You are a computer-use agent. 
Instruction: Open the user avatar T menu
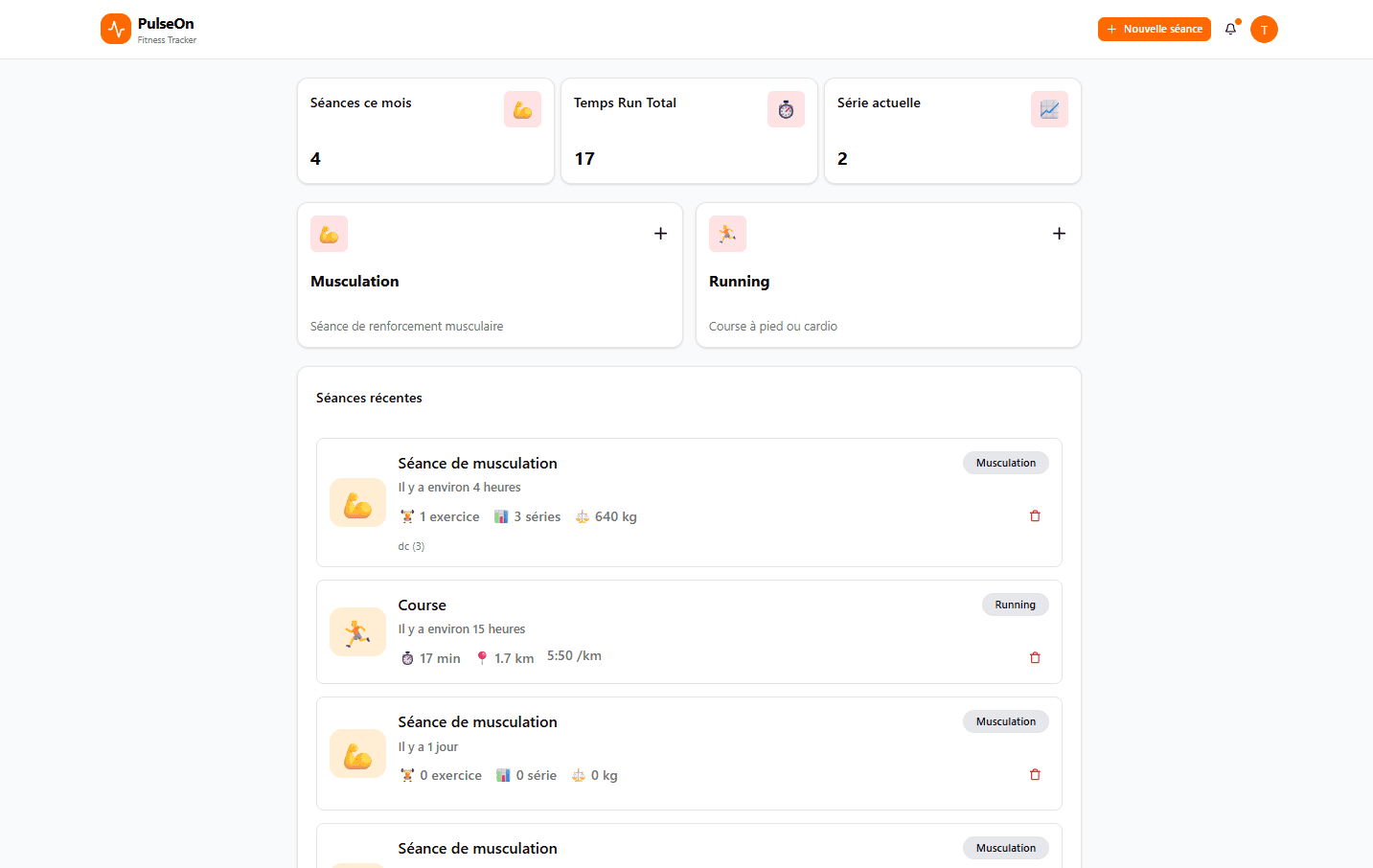(x=1264, y=30)
